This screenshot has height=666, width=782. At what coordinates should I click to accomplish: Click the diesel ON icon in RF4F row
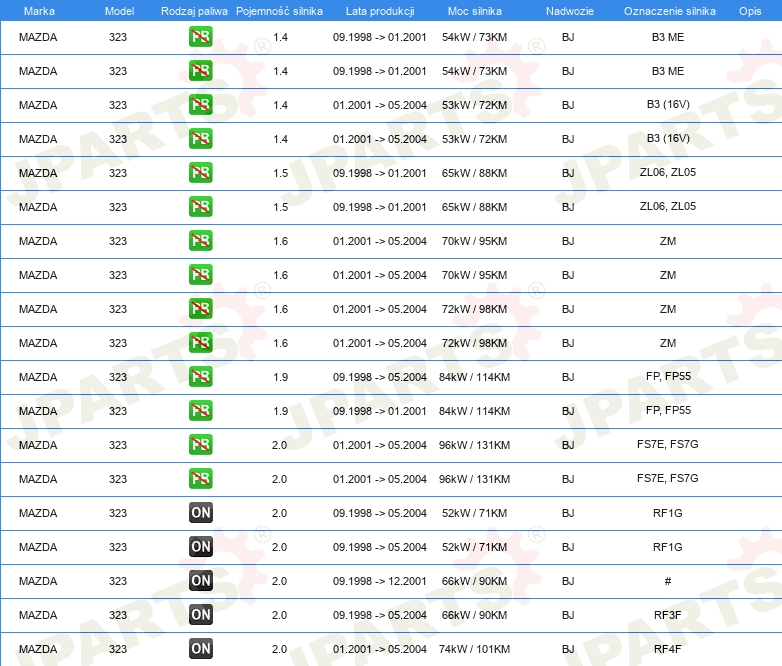click(201, 648)
